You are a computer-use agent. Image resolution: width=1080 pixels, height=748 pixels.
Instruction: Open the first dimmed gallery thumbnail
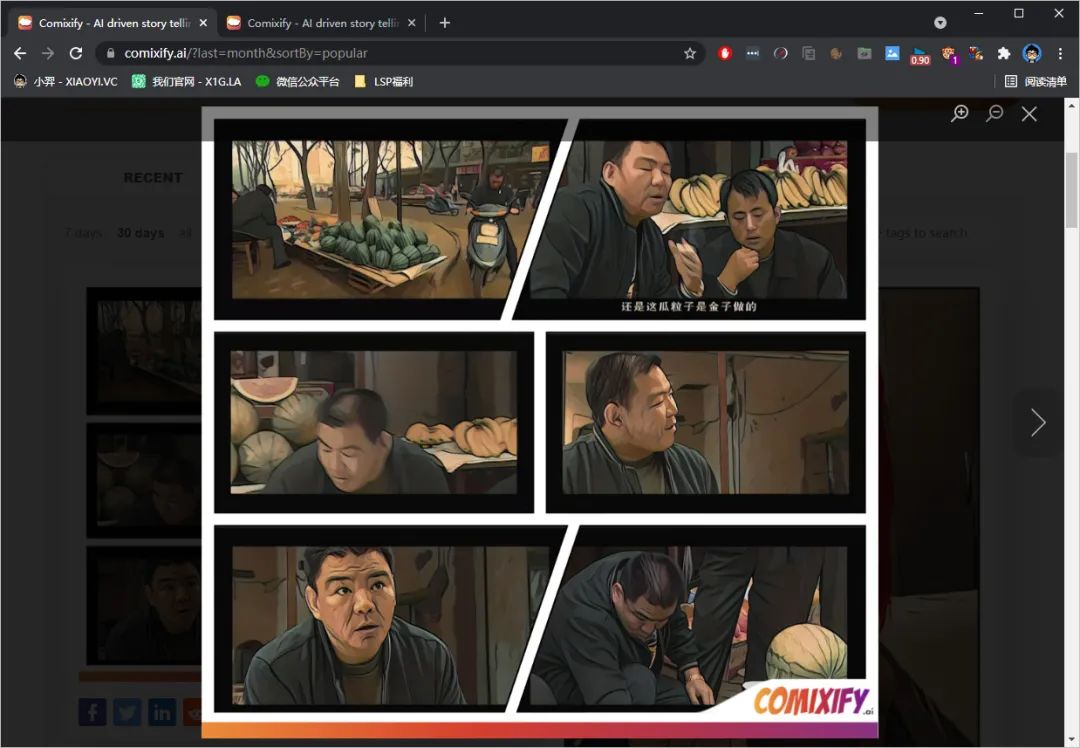144,351
